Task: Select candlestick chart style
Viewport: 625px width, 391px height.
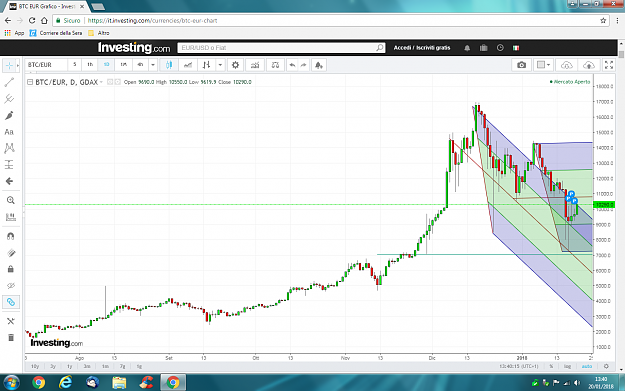Action: (x=169, y=65)
